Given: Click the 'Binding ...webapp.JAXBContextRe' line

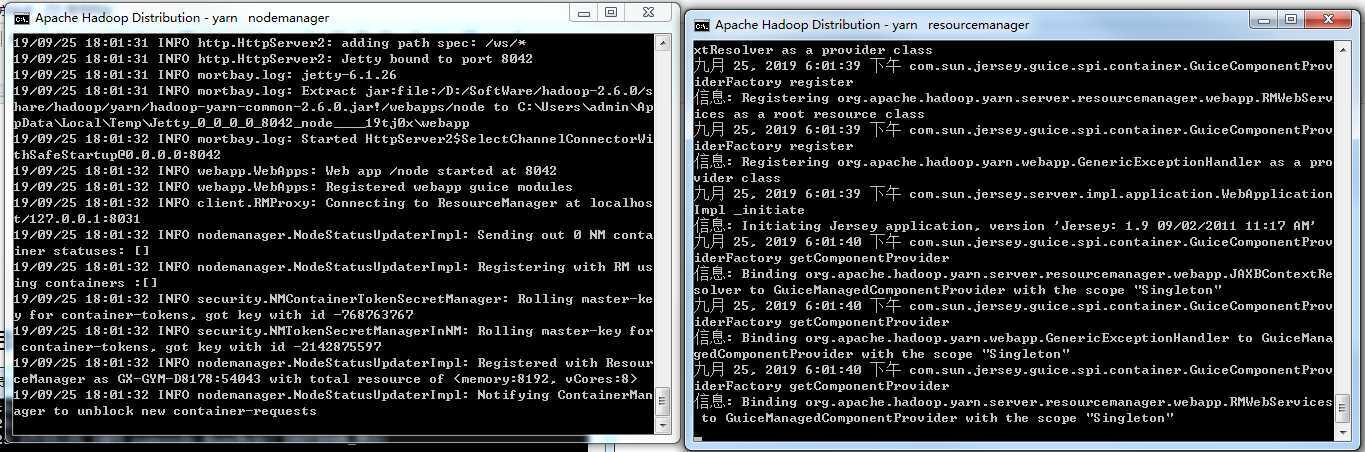Looking at the screenshot, I should click(1013, 273).
